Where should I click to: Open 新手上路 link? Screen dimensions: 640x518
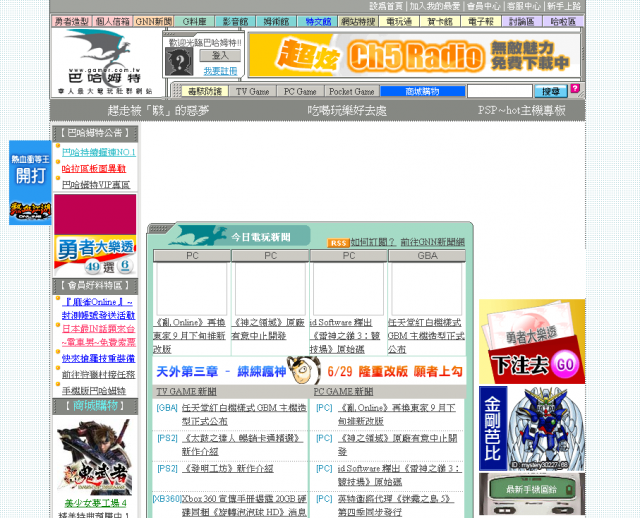[564, 6]
